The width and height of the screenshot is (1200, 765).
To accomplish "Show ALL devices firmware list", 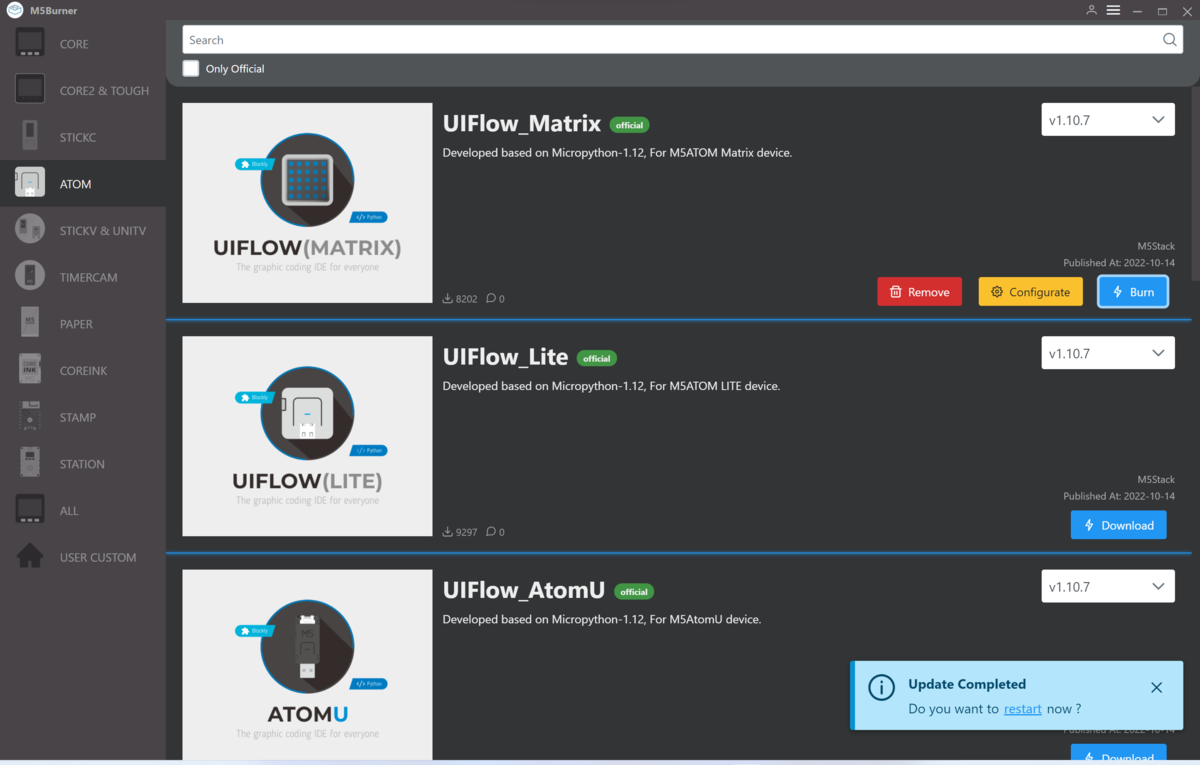I will [x=83, y=510].
